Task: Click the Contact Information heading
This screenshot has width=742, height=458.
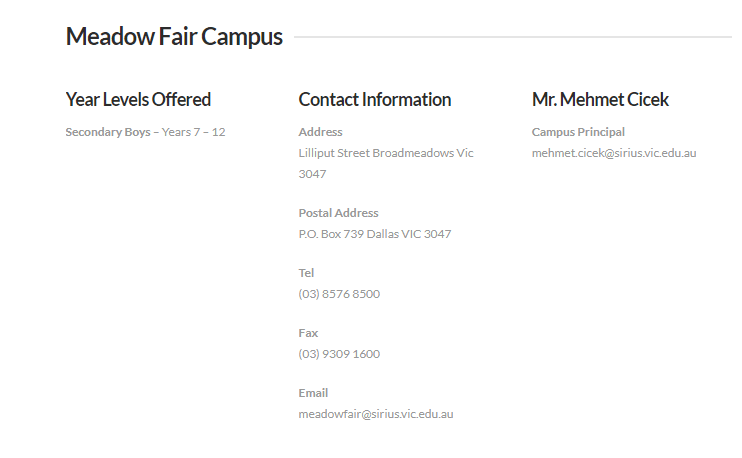Action: [375, 99]
